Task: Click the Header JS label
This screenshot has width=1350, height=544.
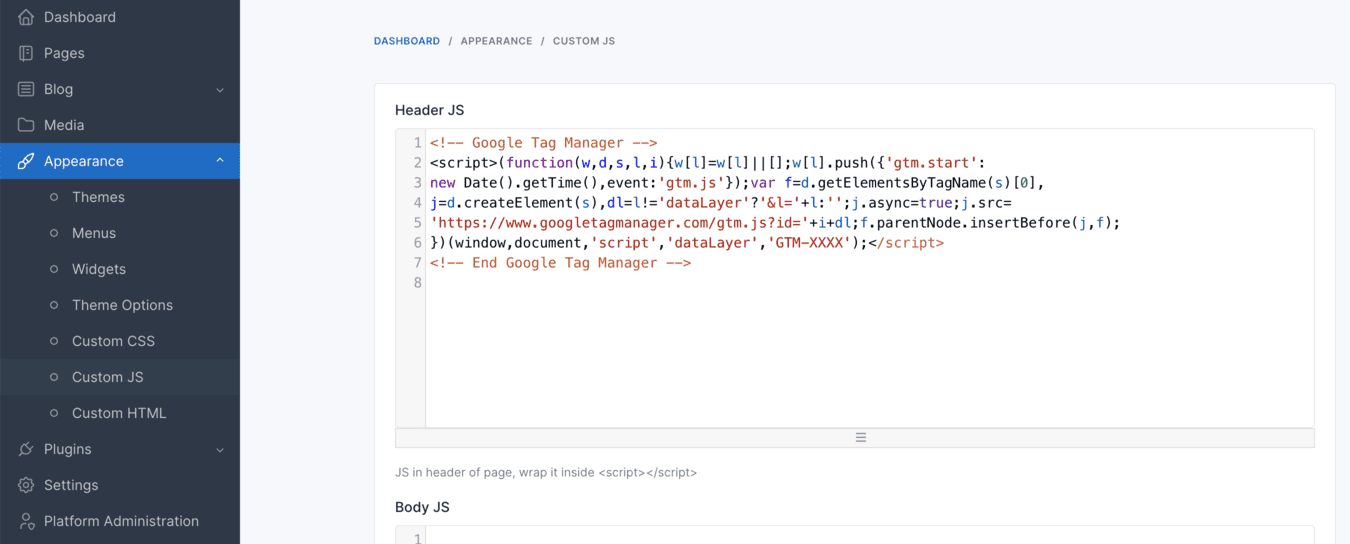Action: pyautogui.click(x=429, y=110)
